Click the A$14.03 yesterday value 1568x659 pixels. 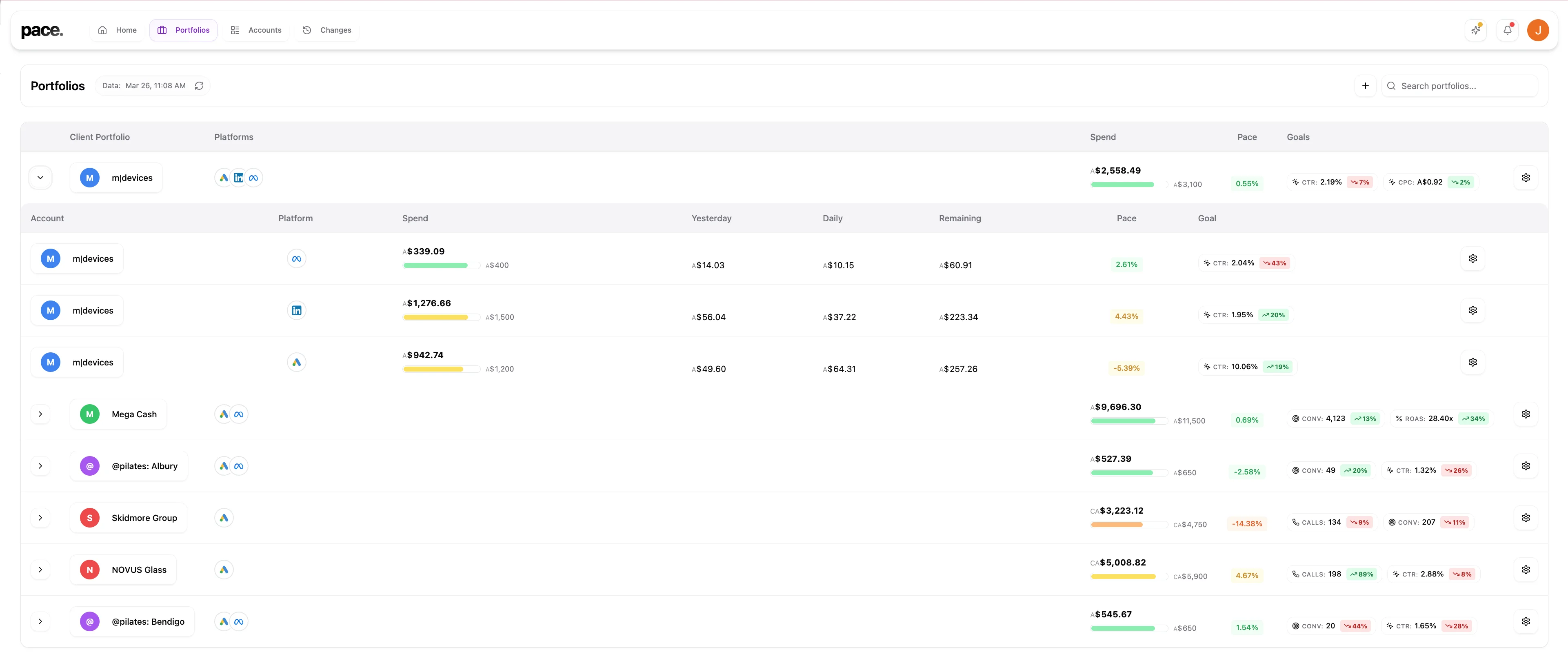(x=708, y=265)
